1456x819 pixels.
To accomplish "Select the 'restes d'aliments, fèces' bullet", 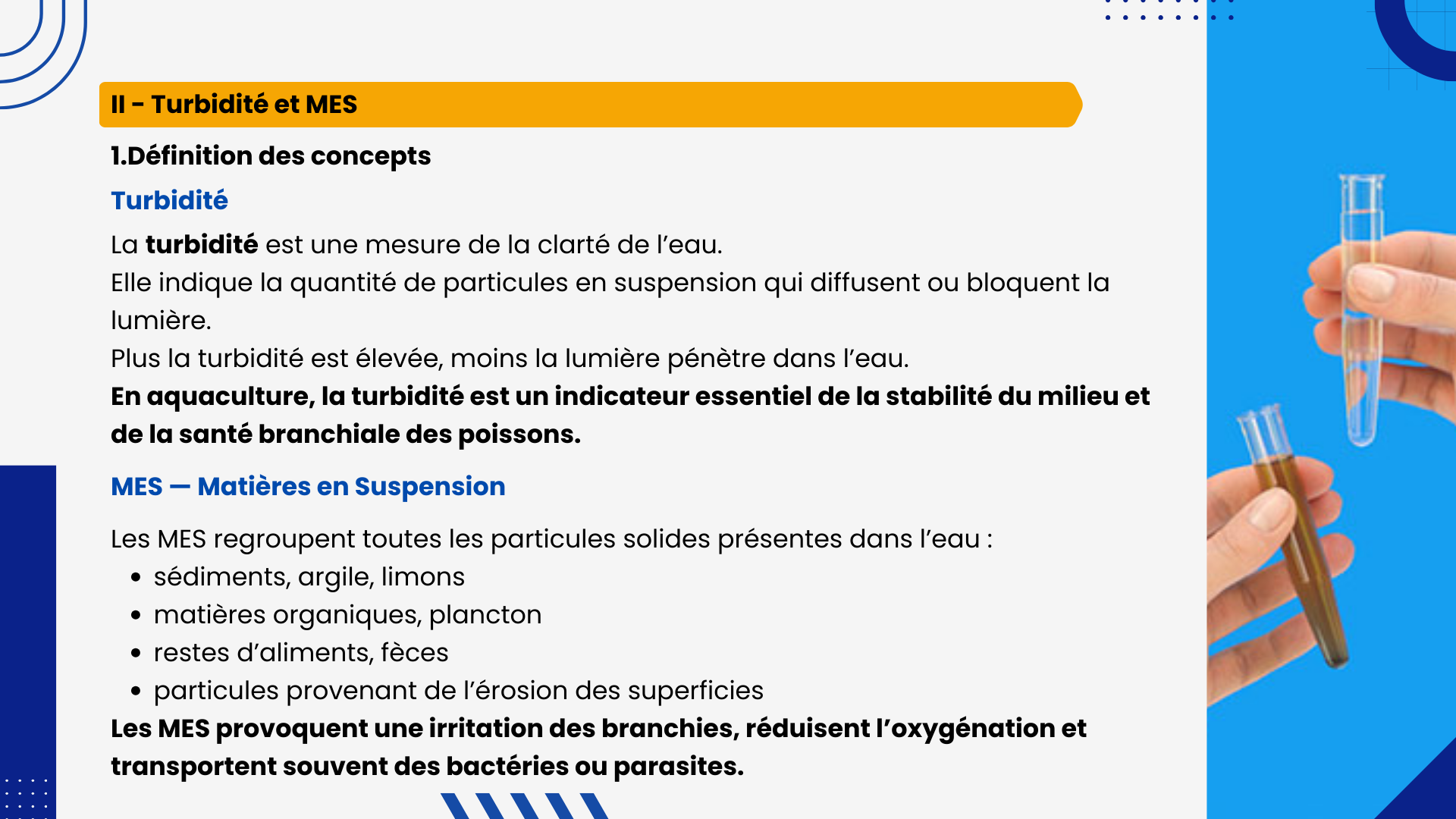I will click(x=301, y=653).
